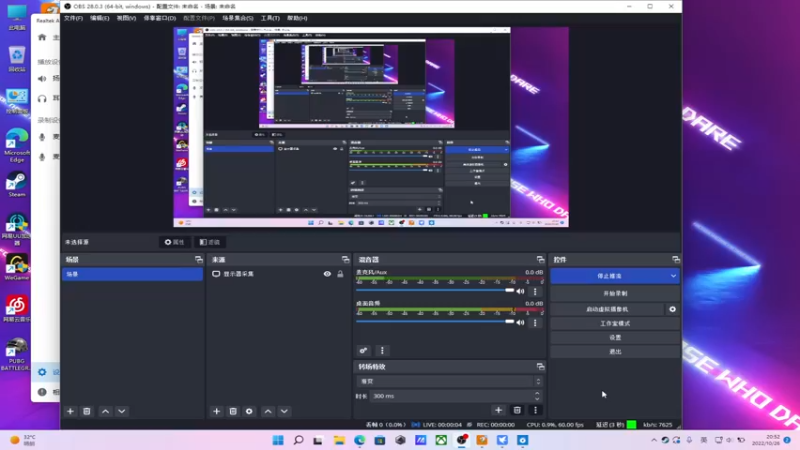Mute the 麦克风/Aux audio channel
Screen dimensions: 800x450
[520, 291]
